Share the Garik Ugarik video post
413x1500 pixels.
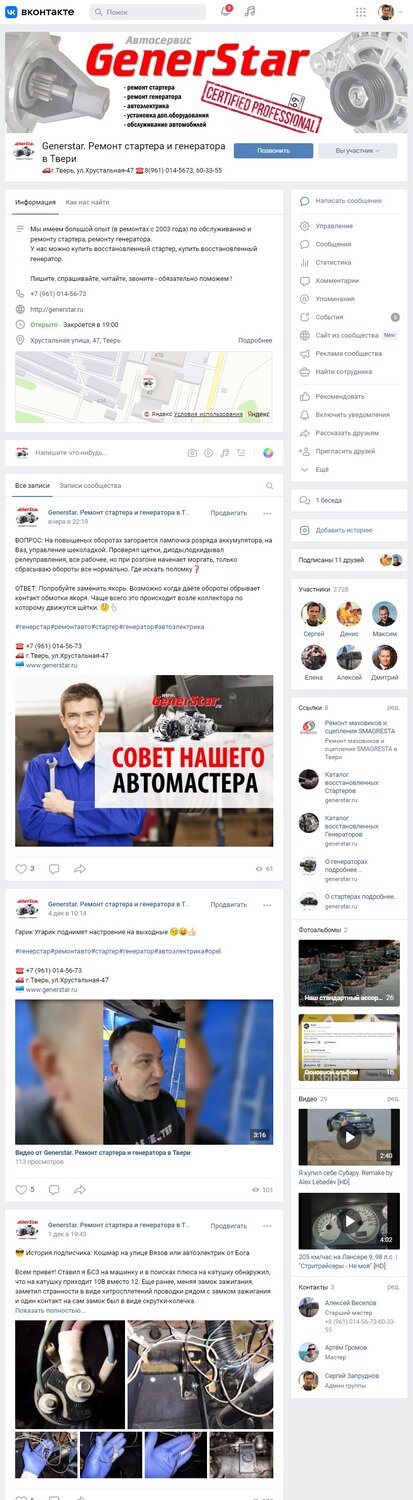(80, 1189)
